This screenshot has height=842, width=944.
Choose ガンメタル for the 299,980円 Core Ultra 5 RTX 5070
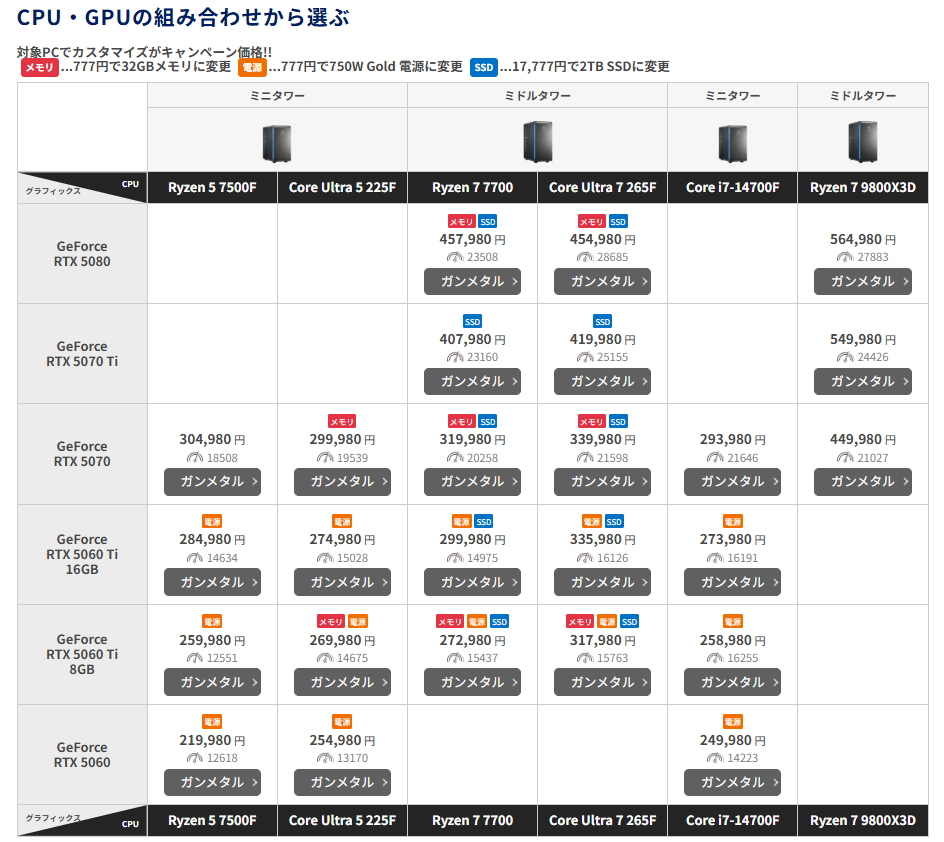(x=342, y=481)
